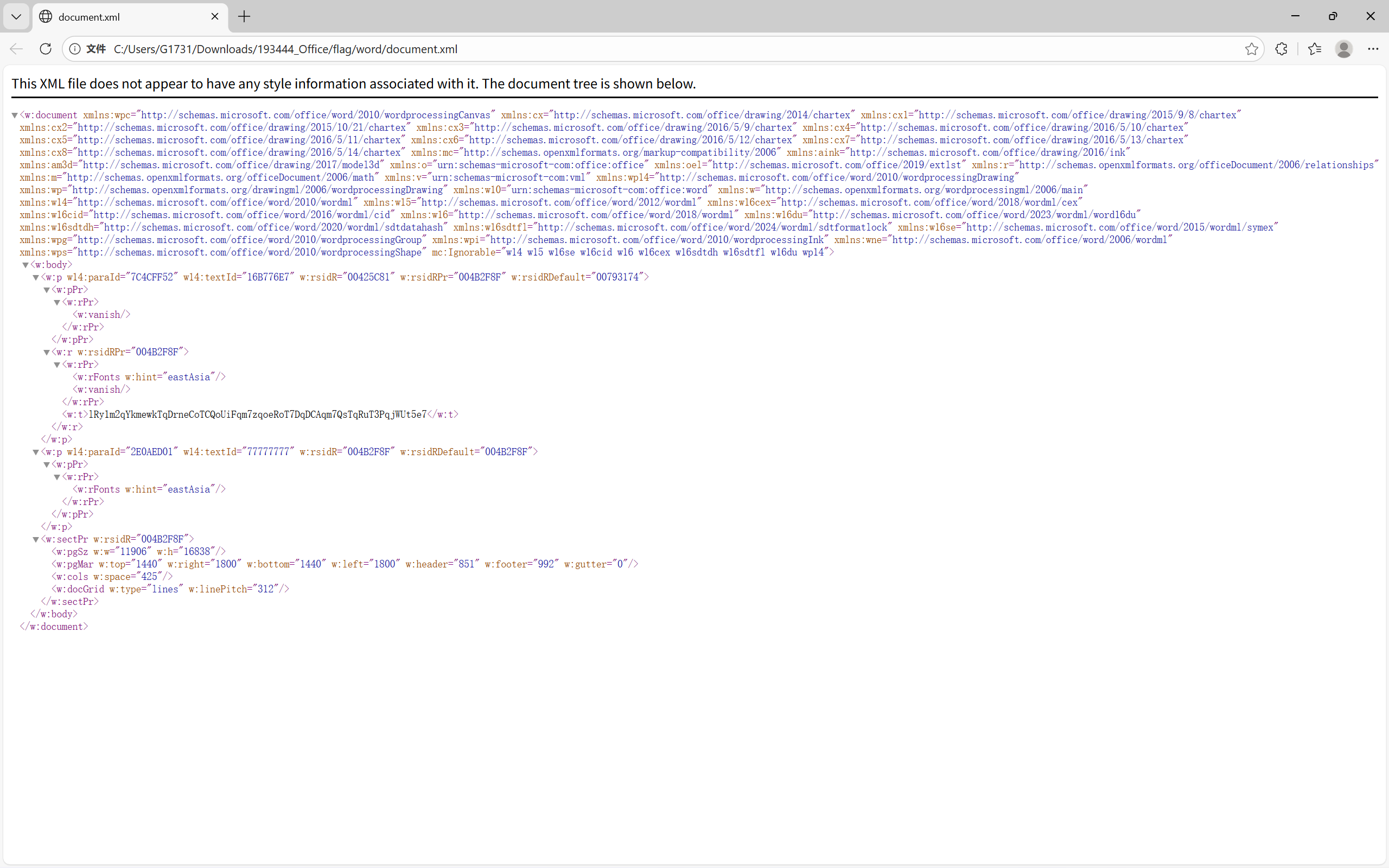Open the user profile avatar

click(x=1343, y=49)
